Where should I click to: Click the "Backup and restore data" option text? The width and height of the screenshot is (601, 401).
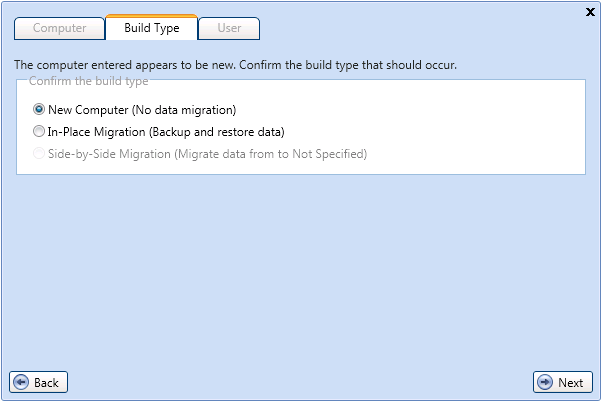pyautogui.click(x=217, y=132)
